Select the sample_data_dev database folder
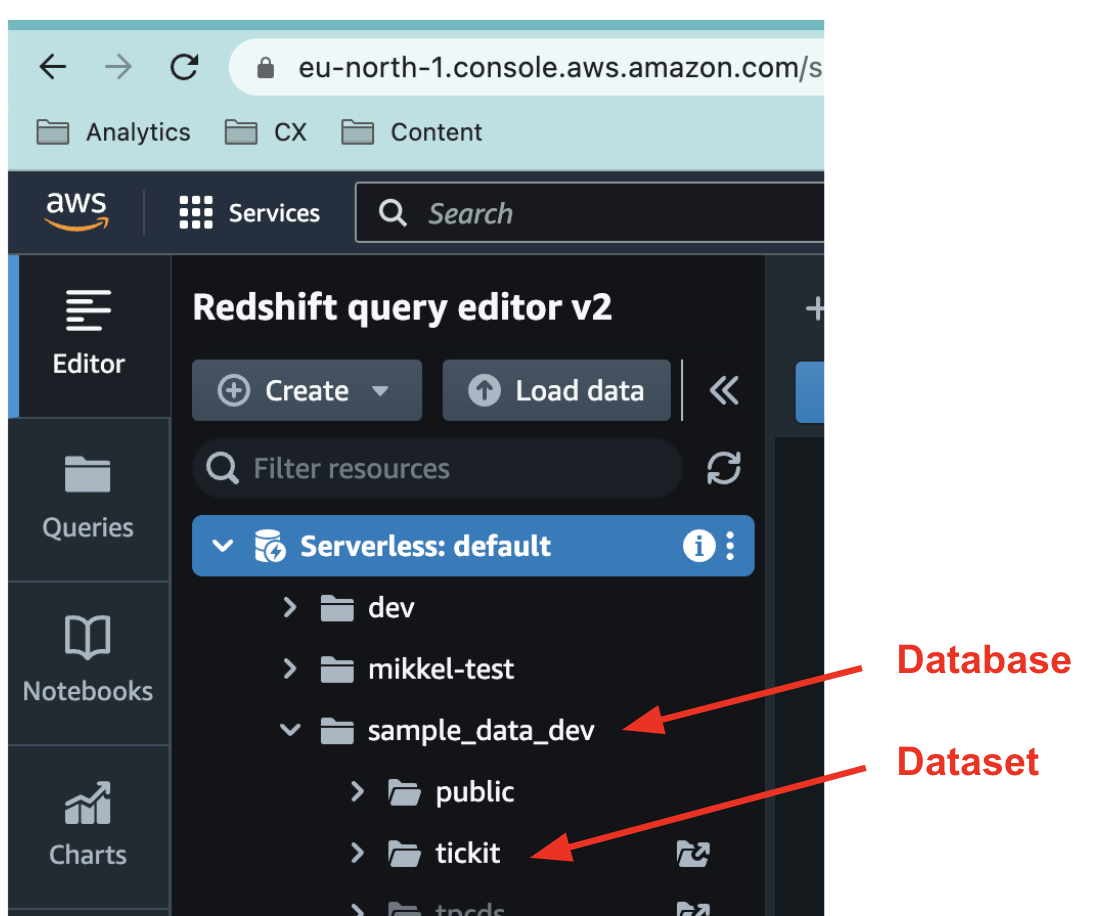1100x916 pixels. pyautogui.click(x=457, y=730)
